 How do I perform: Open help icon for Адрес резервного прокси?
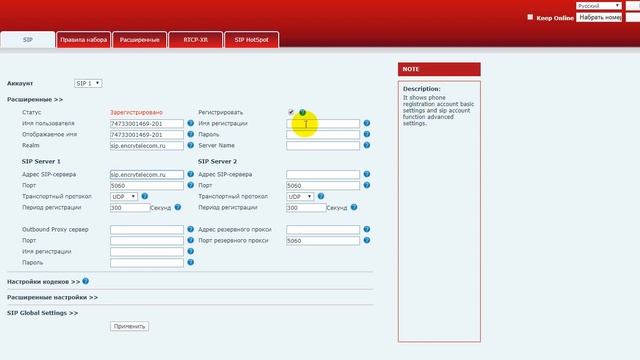point(367,229)
